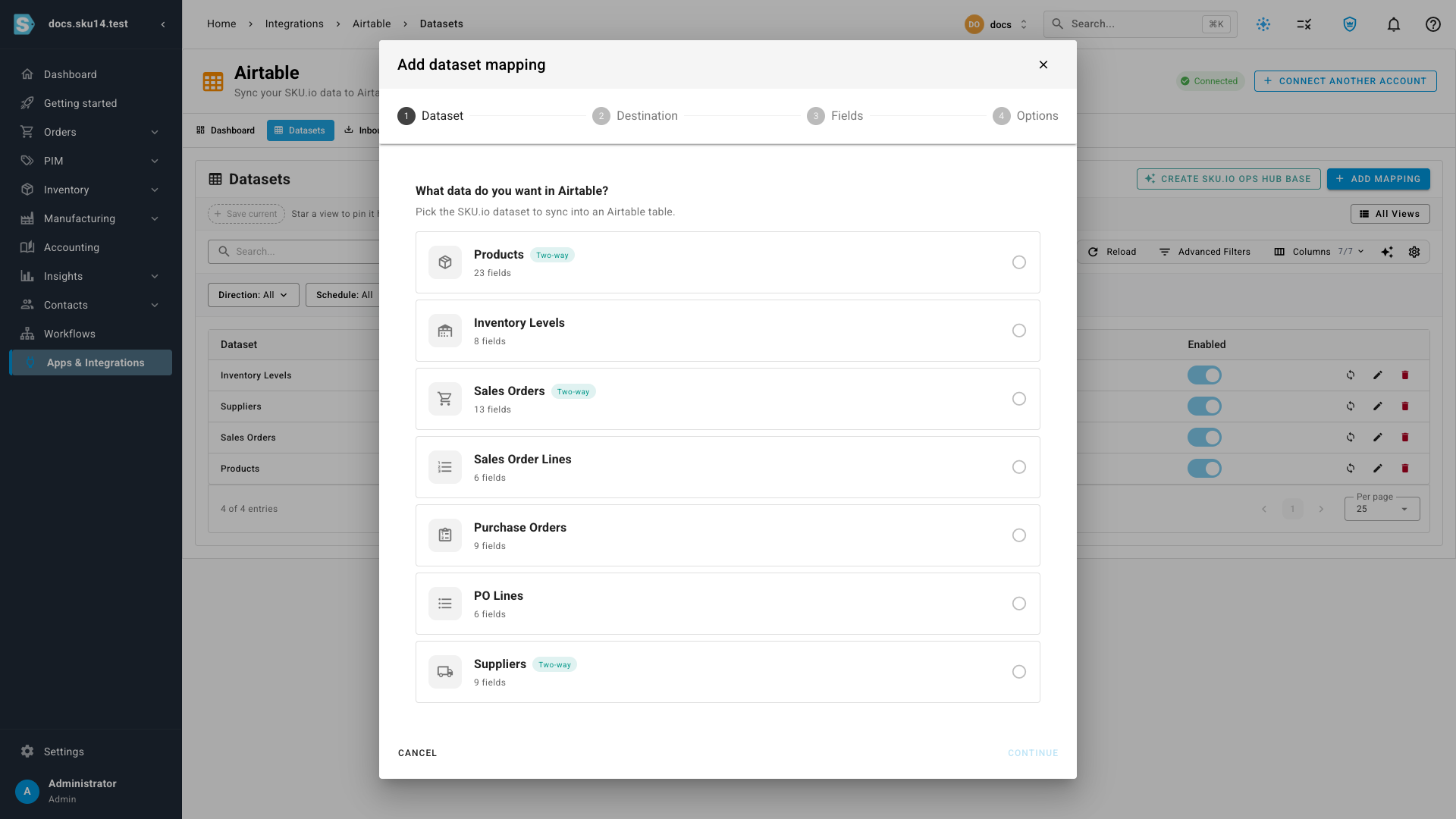The width and height of the screenshot is (1456, 819).
Task: Click the Continue button in dialog
Action: (x=1033, y=753)
